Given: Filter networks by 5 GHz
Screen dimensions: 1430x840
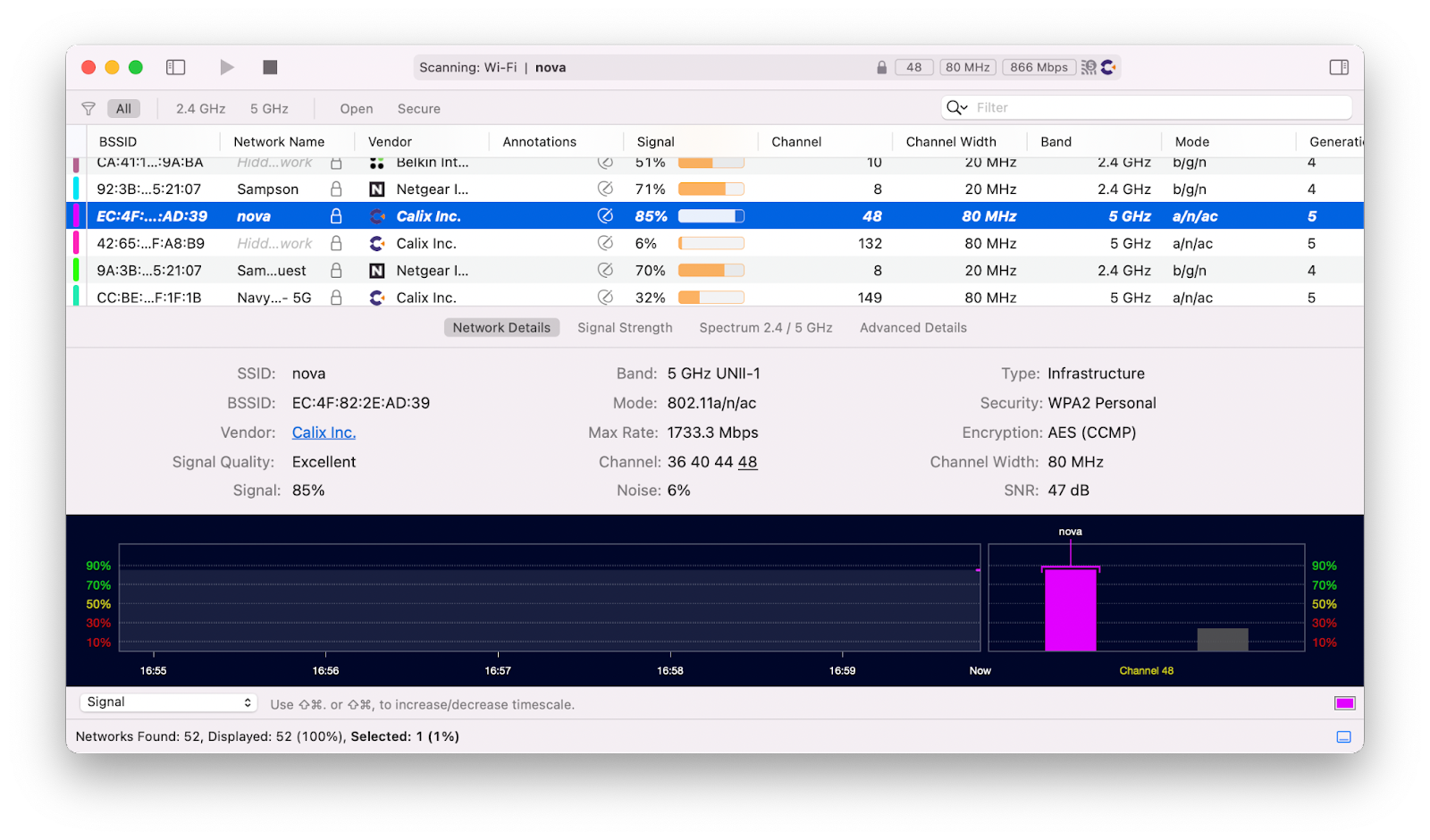Looking at the screenshot, I should [x=269, y=109].
